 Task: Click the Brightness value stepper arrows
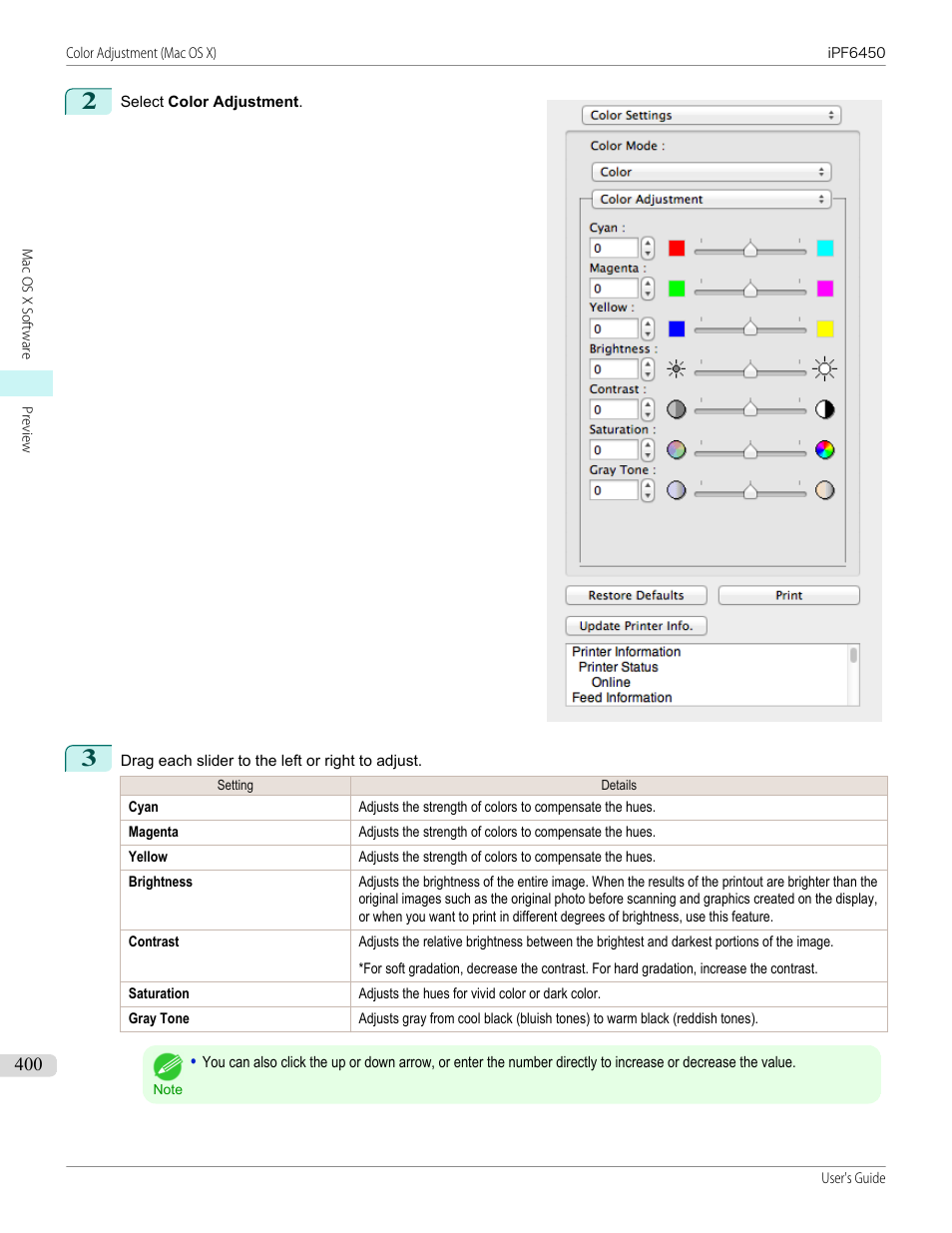tap(648, 369)
